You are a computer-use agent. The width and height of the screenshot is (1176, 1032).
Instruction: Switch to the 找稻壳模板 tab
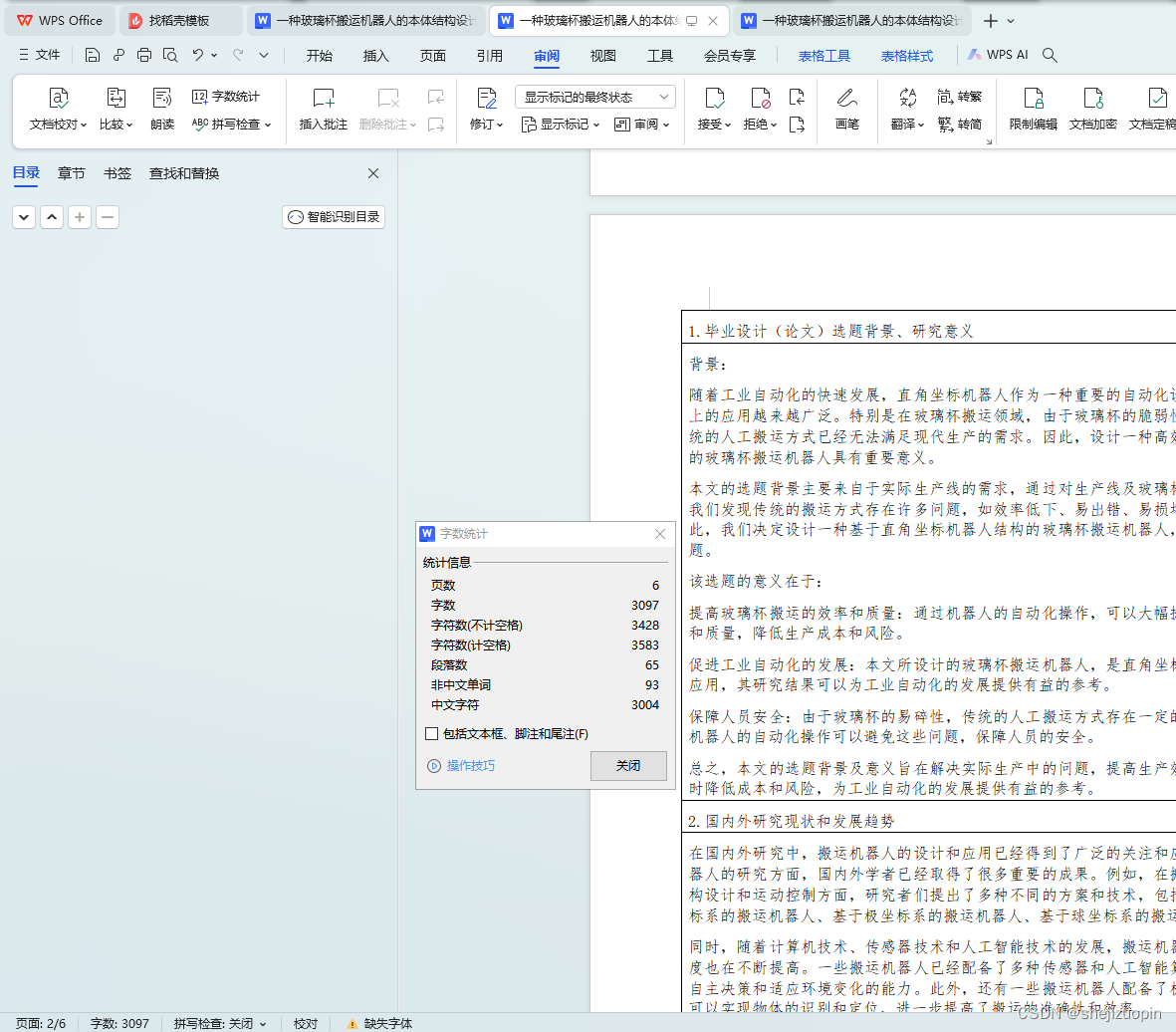[x=179, y=21]
